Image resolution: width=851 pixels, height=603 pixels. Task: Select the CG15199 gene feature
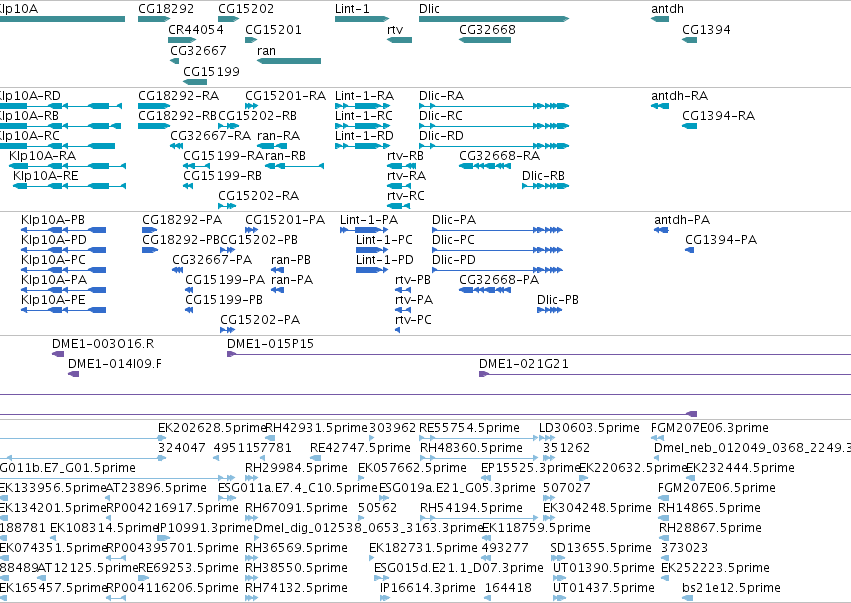click(x=195, y=82)
